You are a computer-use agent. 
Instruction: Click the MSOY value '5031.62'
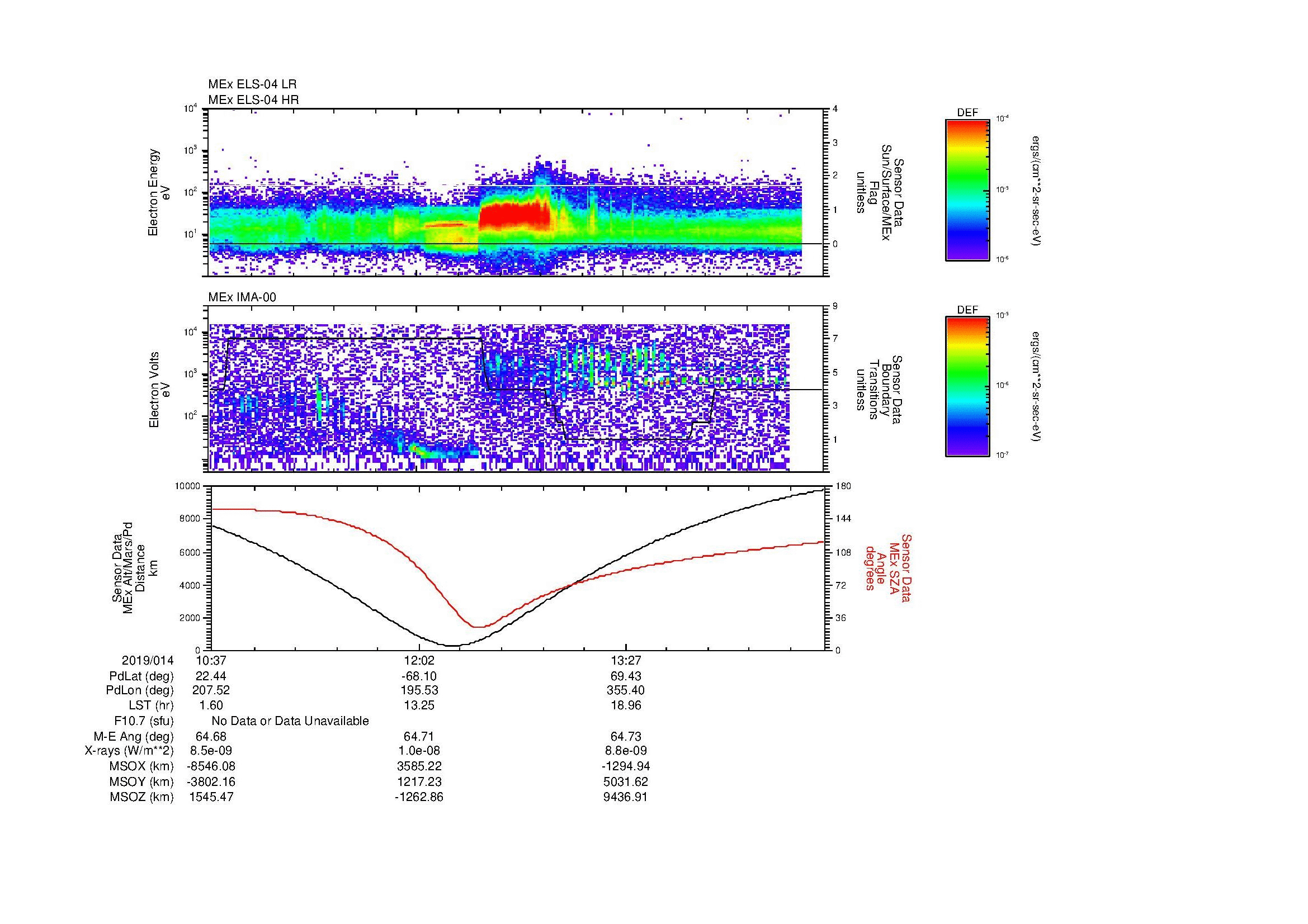[626, 781]
